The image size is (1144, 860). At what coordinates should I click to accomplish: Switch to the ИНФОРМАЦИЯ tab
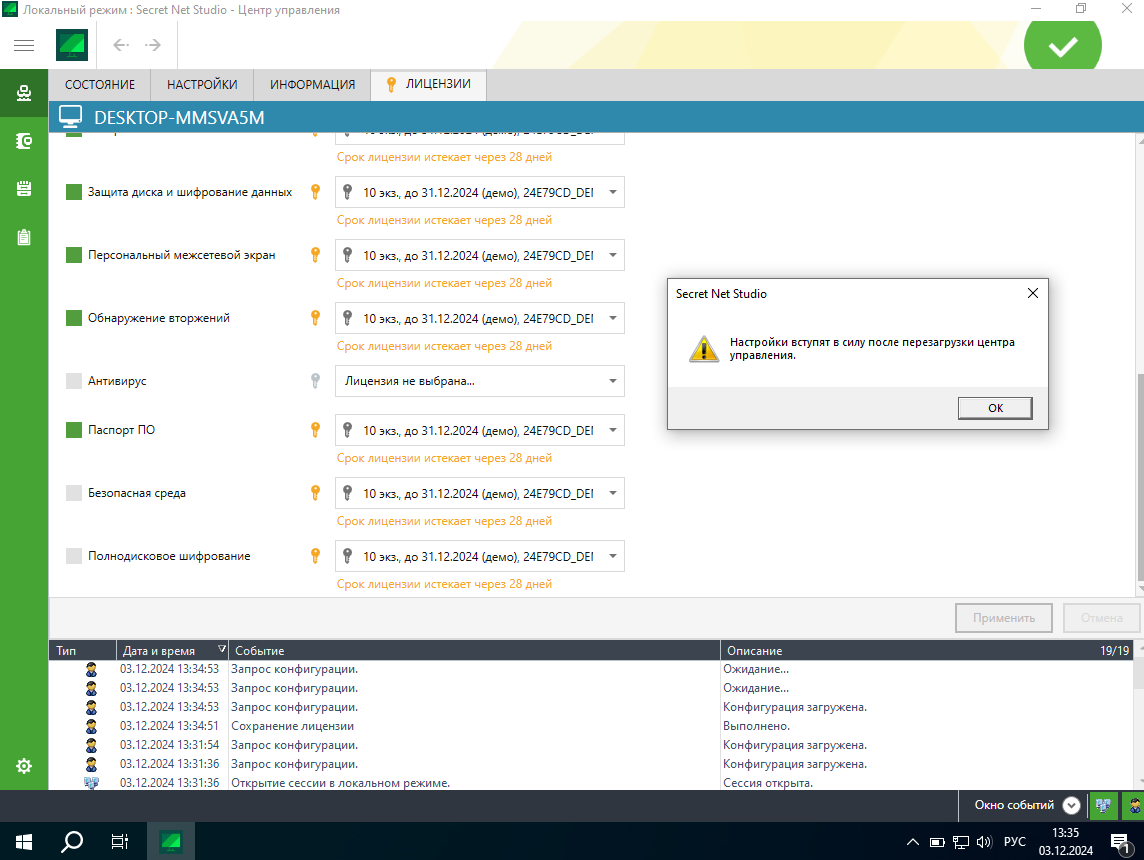[312, 85]
